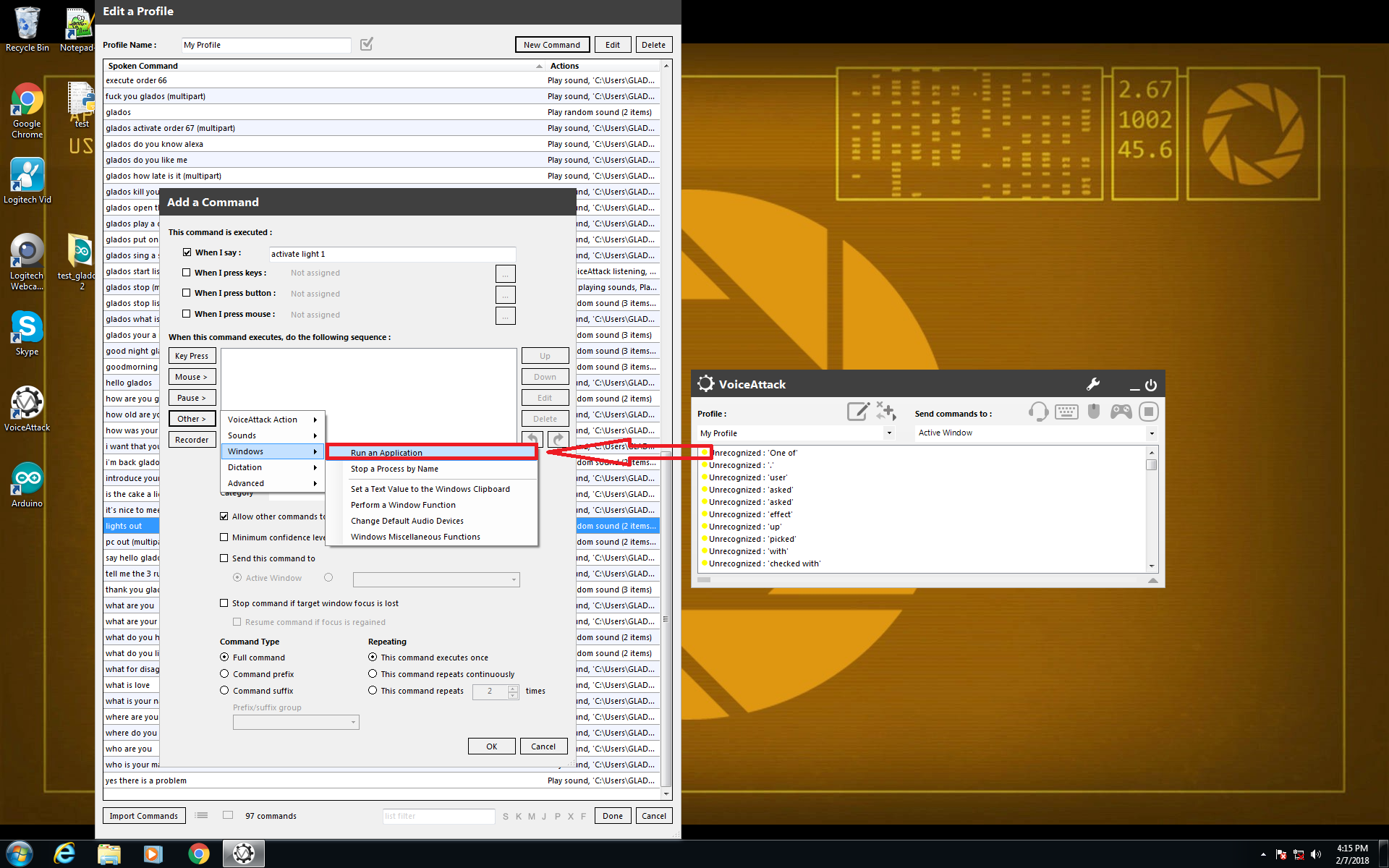Screen dimensions: 1389x868
Task: Toggle keyboard shortcuts icon in VoiceAttack
Action: [1066, 412]
